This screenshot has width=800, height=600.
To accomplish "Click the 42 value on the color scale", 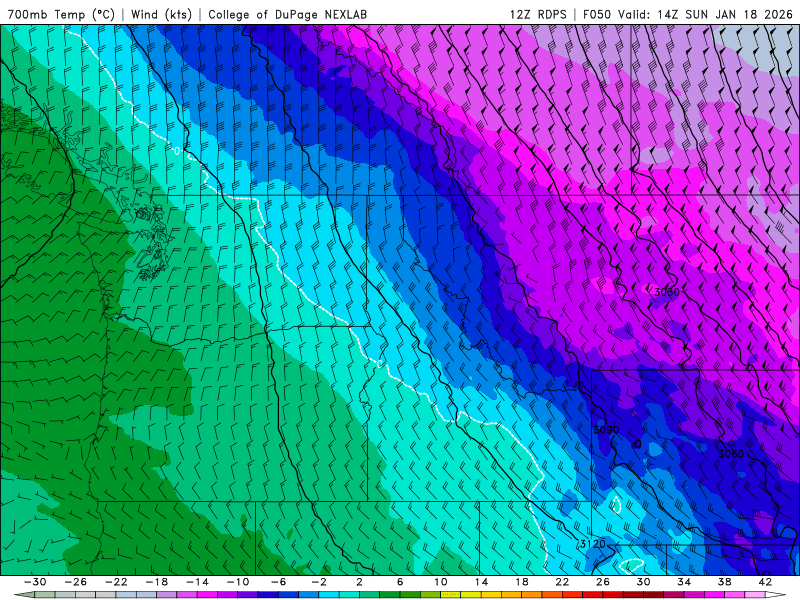I will coord(765,582).
